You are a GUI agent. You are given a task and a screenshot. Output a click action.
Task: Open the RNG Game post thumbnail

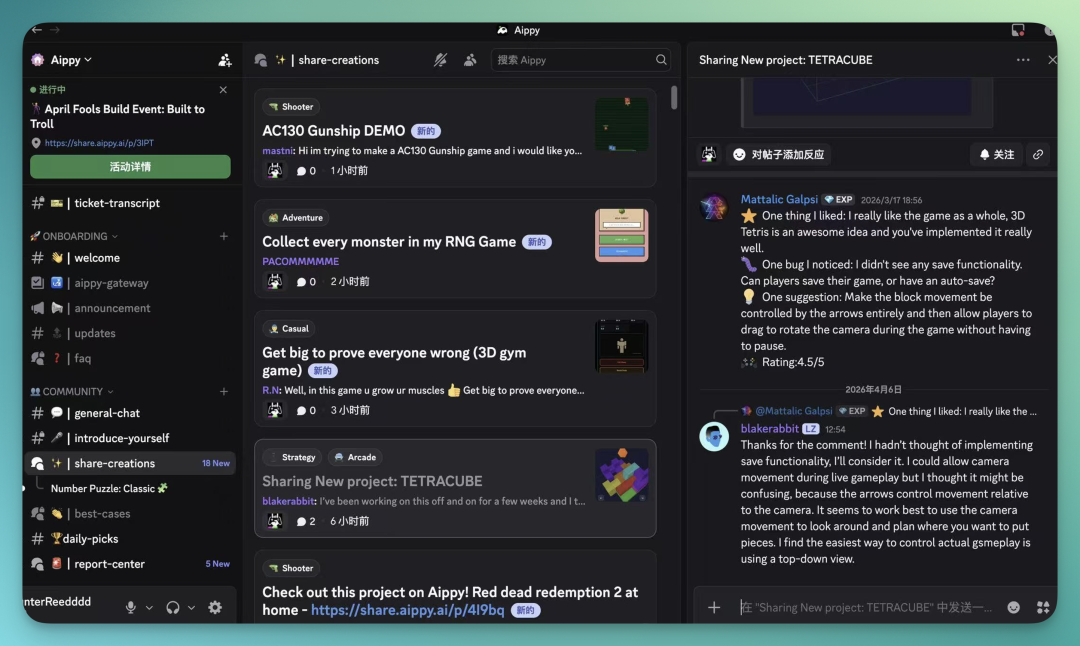click(x=621, y=236)
